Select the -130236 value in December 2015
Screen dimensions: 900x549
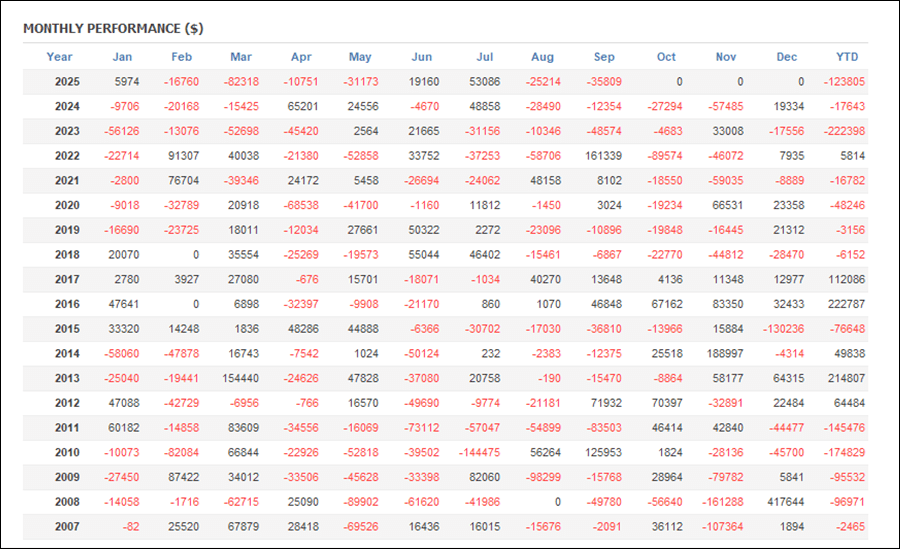point(783,329)
